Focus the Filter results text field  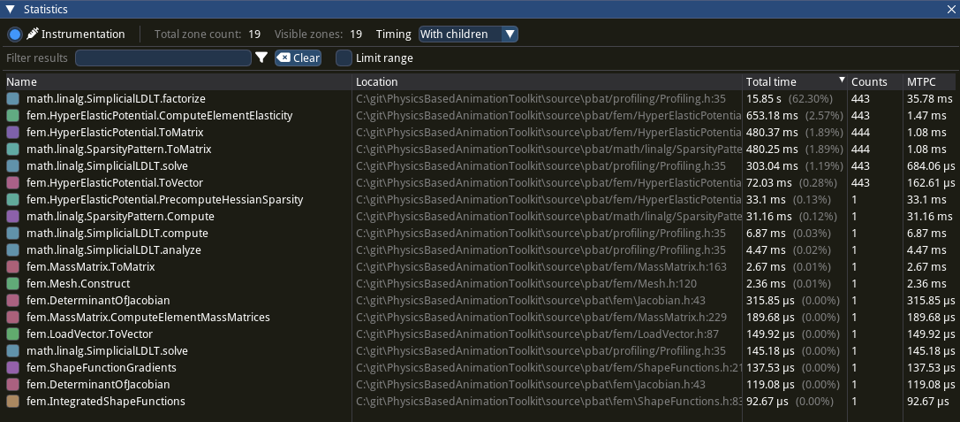163,58
